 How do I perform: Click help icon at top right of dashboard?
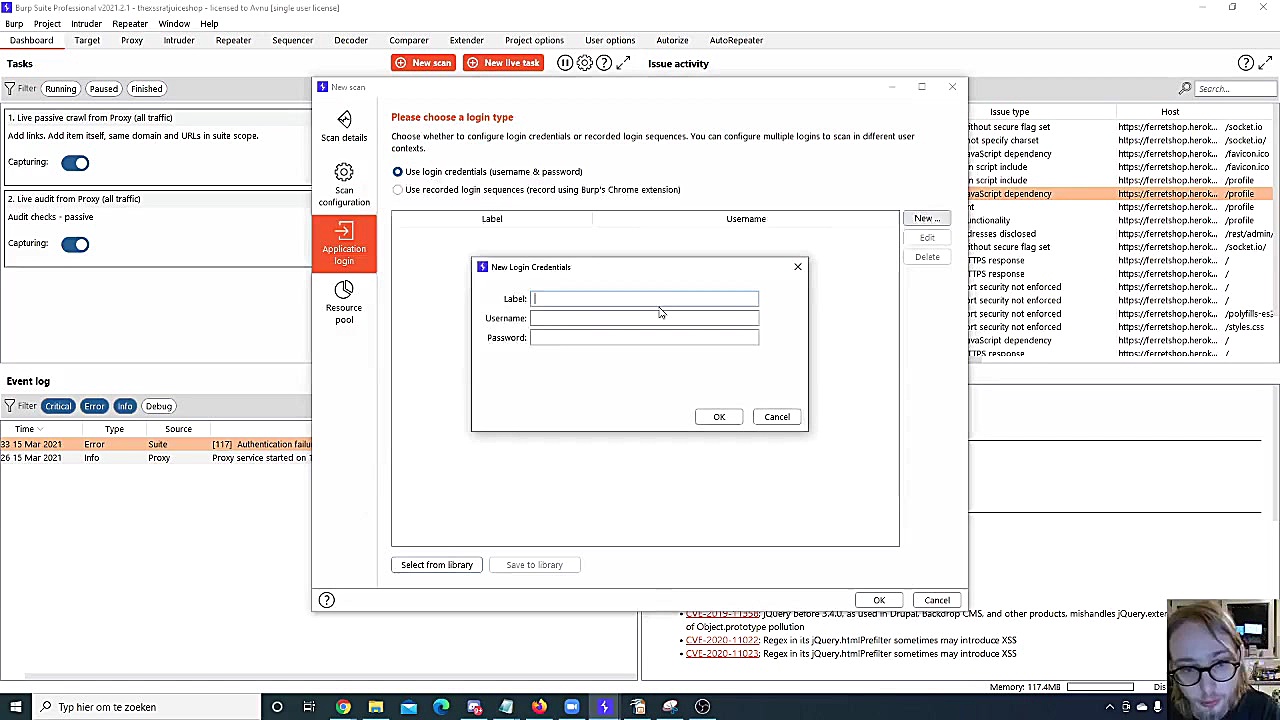pyautogui.click(x=1245, y=63)
